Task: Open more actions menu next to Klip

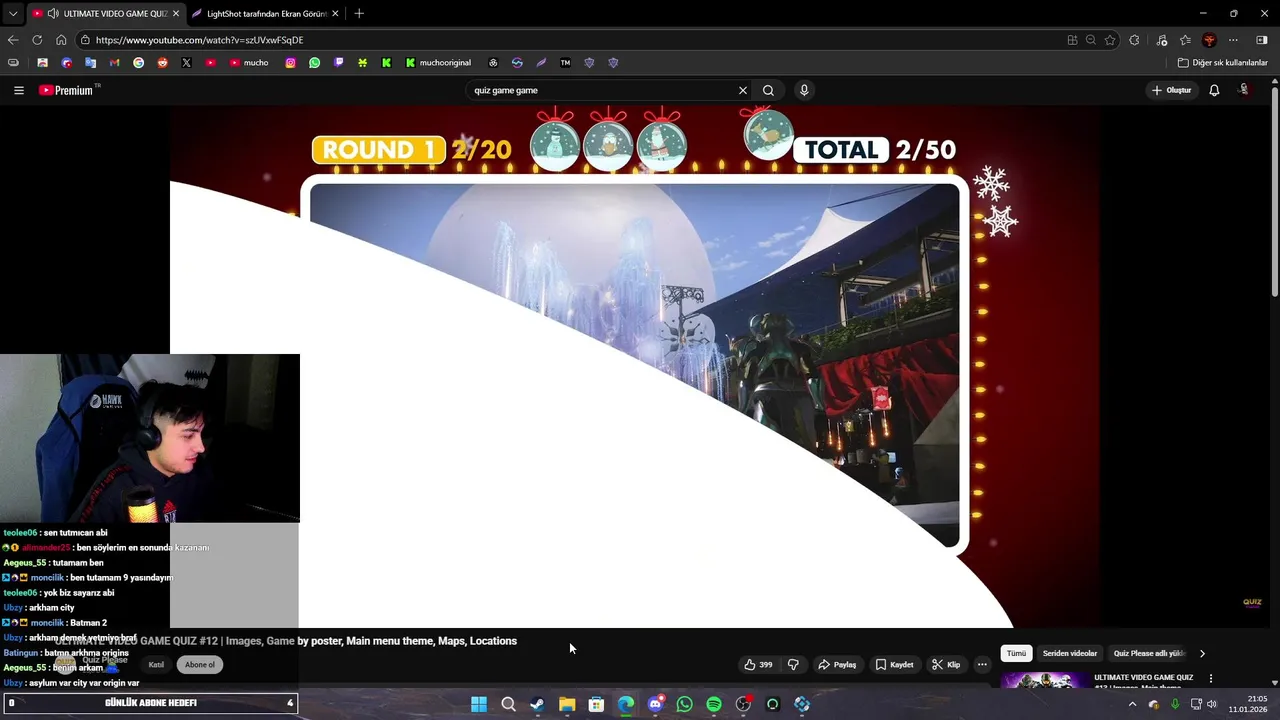Action: 982,664
